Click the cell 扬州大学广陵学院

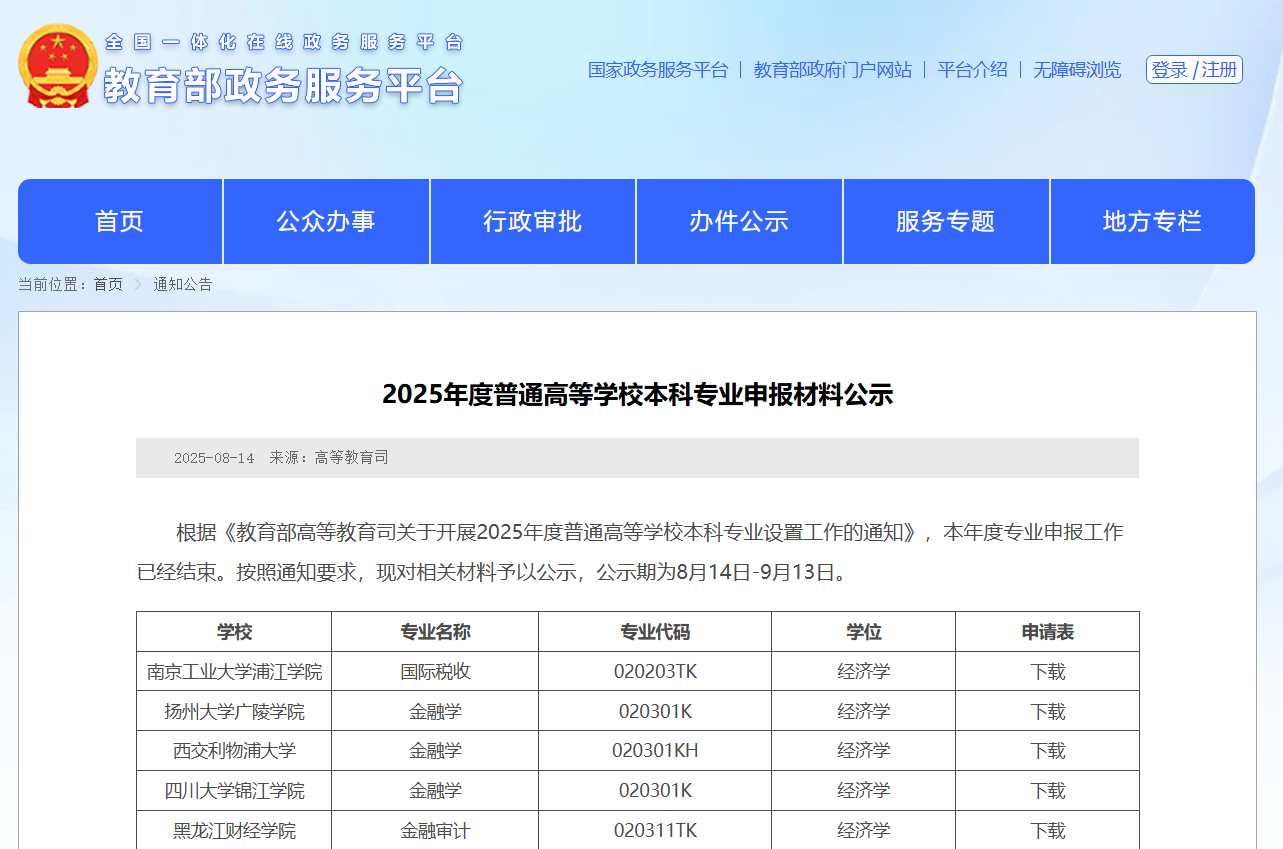234,712
